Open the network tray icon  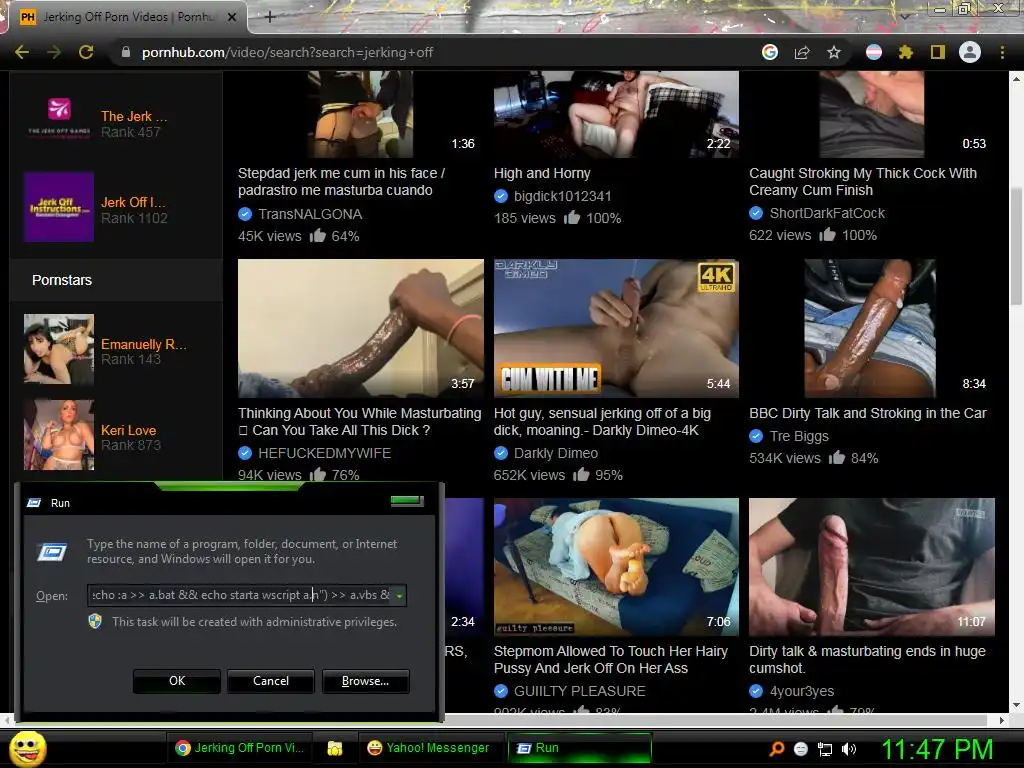coord(825,749)
